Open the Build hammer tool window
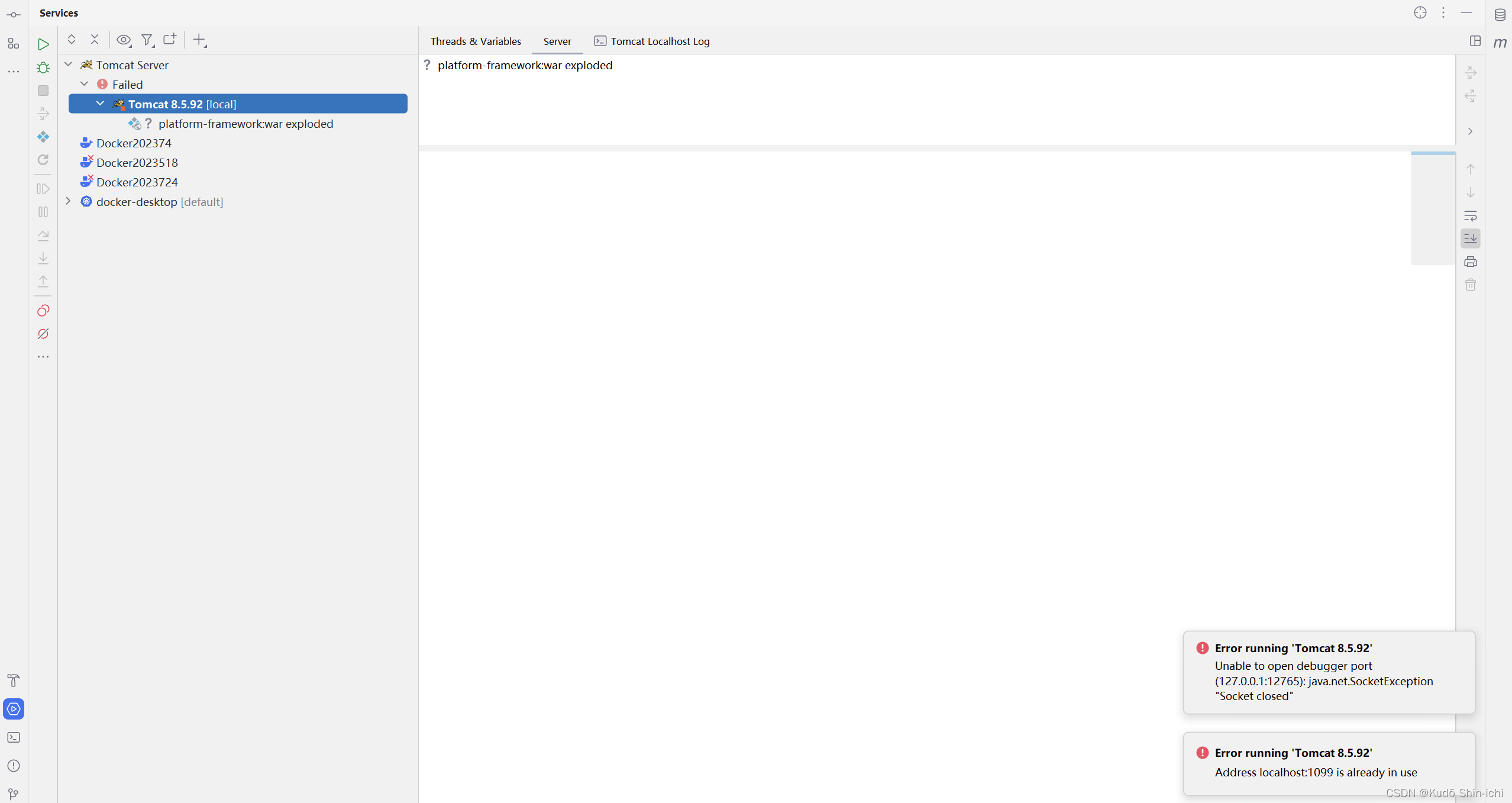 (x=14, y=681)
